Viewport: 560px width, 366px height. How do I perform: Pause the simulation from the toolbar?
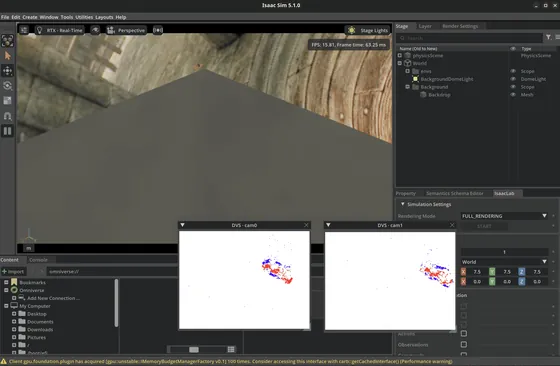[8, 131]
